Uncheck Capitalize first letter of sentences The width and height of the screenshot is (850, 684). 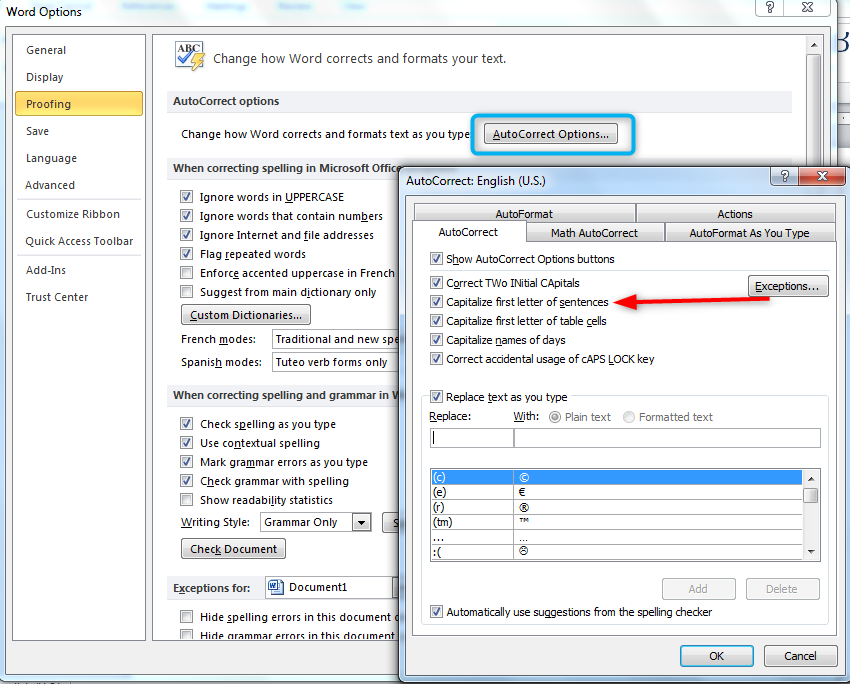[436, 301]
